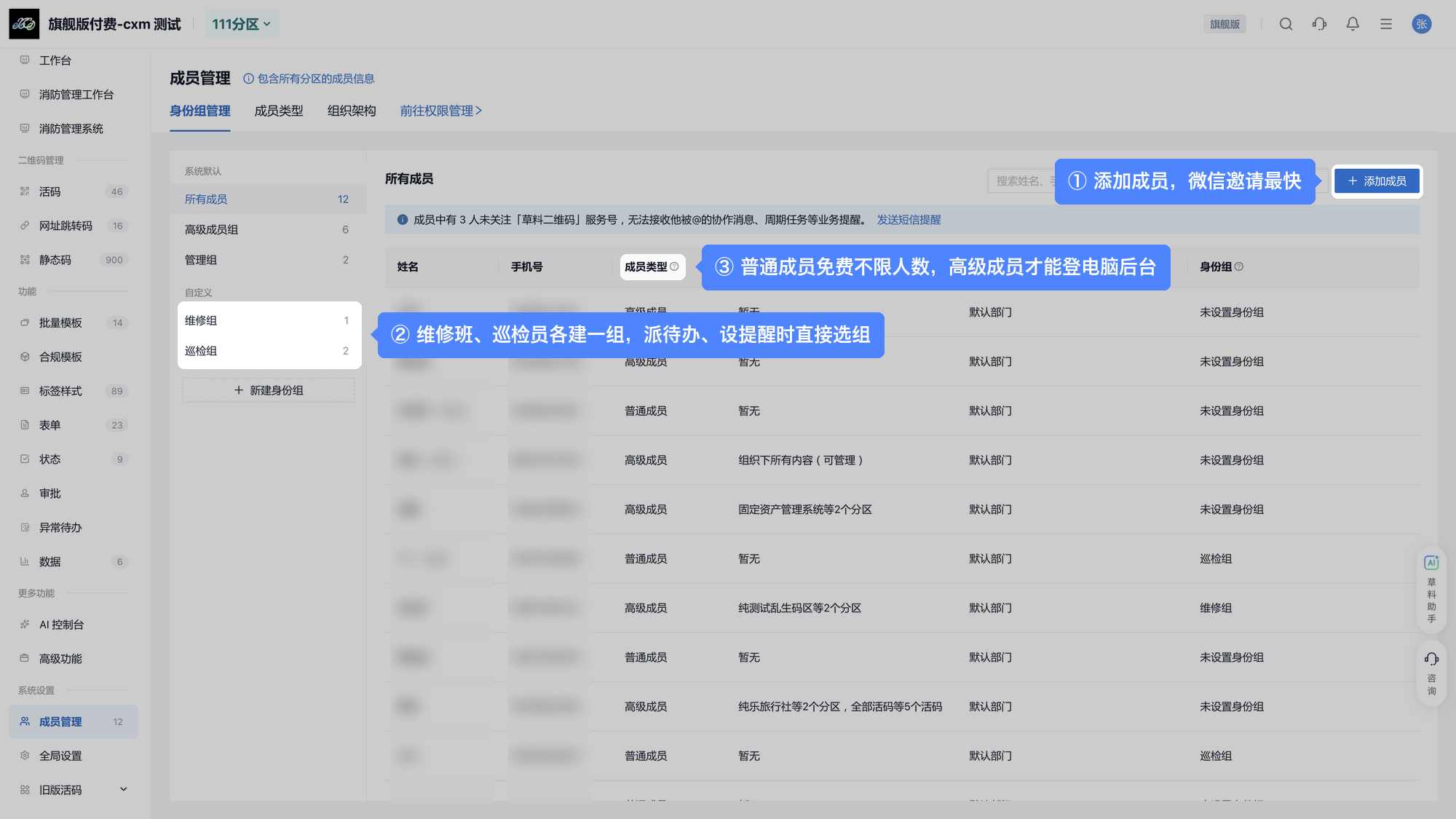
Task: Click the草料 logo at top left
Action: (24, 24)
